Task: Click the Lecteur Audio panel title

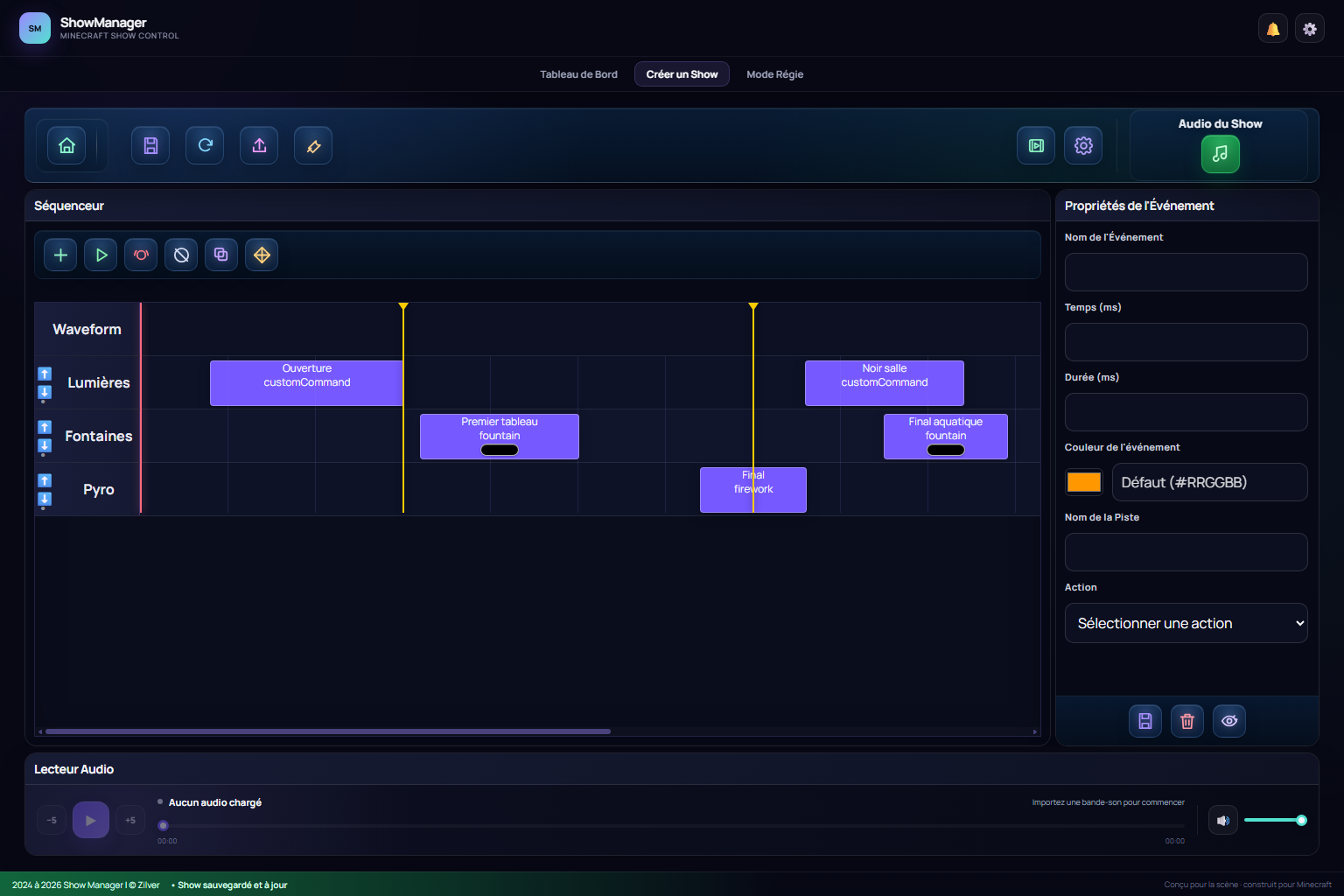Action: point(73,769)
